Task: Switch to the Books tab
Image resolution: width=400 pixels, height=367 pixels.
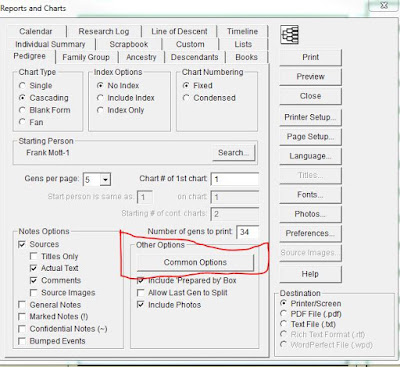Action: (x=246, y=57)
